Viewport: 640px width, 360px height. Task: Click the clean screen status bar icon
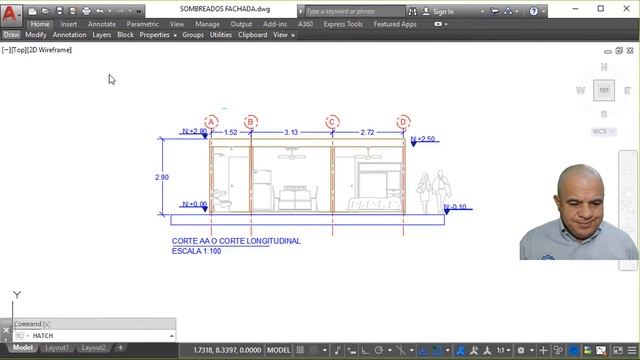(618, 350)
